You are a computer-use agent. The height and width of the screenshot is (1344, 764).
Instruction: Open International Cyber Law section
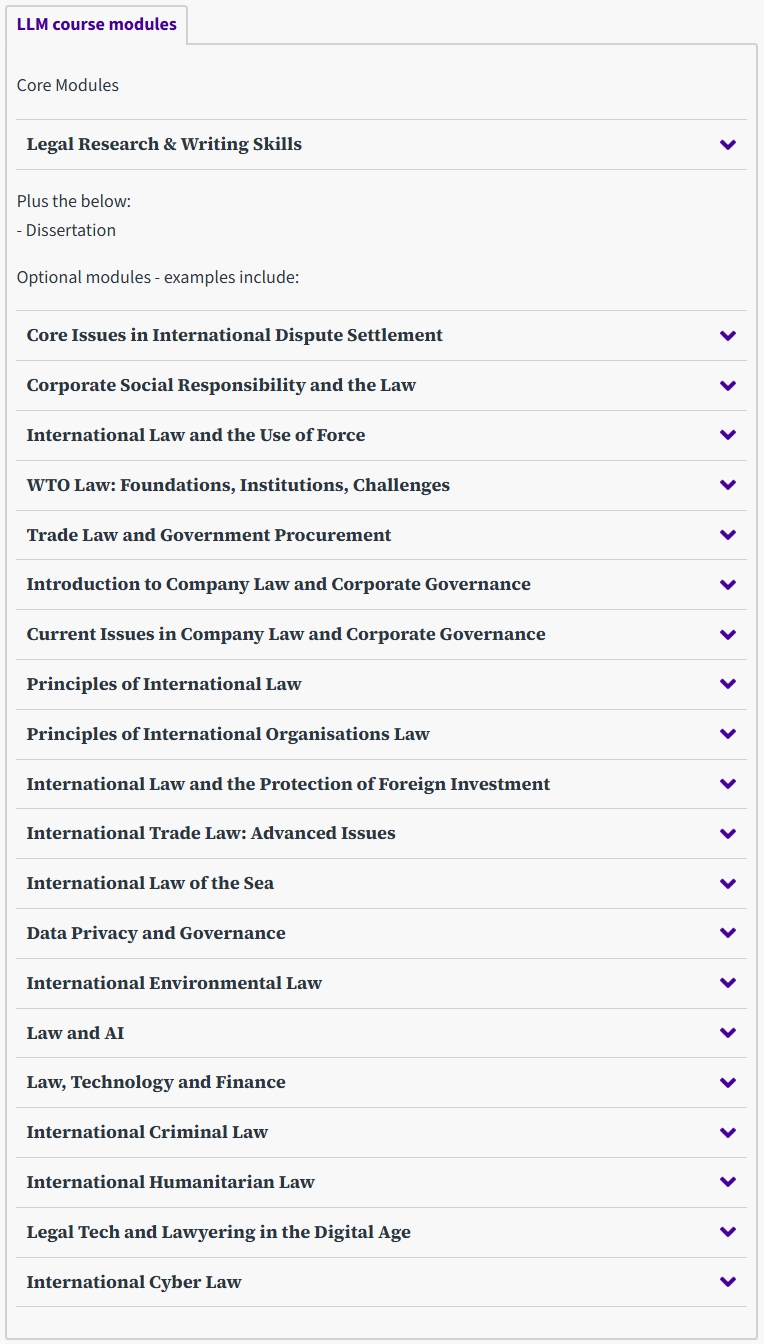pos(134,1282)
